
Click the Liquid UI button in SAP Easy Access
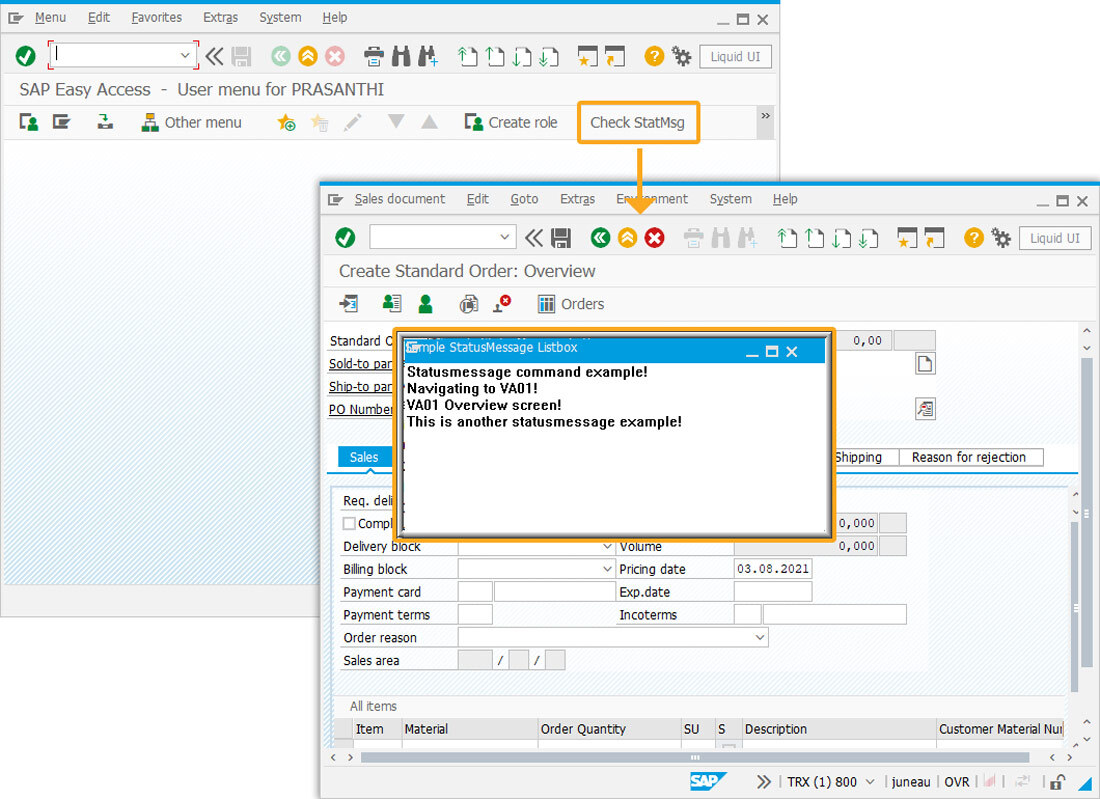tap(735, 57)
